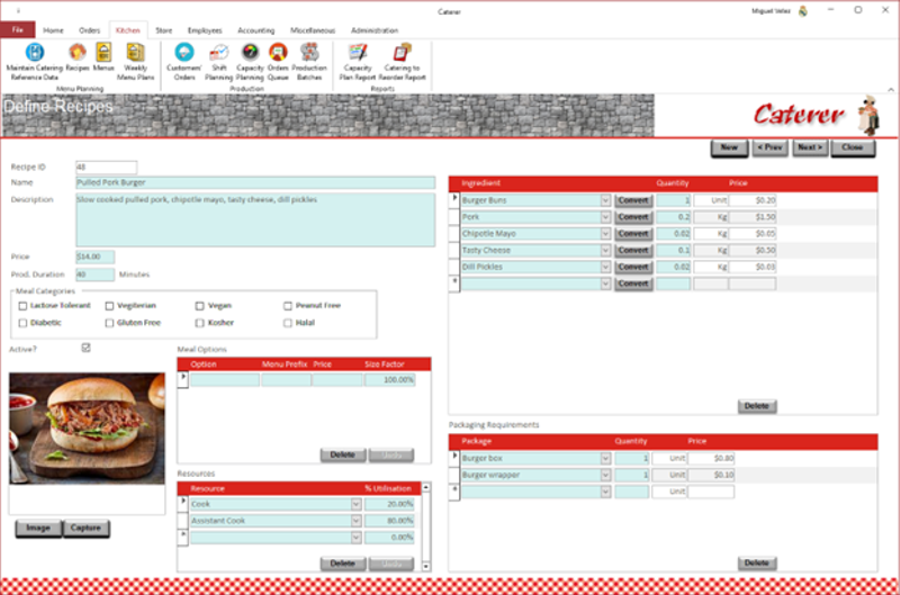
Task: Open the Catering to Reorder Report
Action: [402, 62]
